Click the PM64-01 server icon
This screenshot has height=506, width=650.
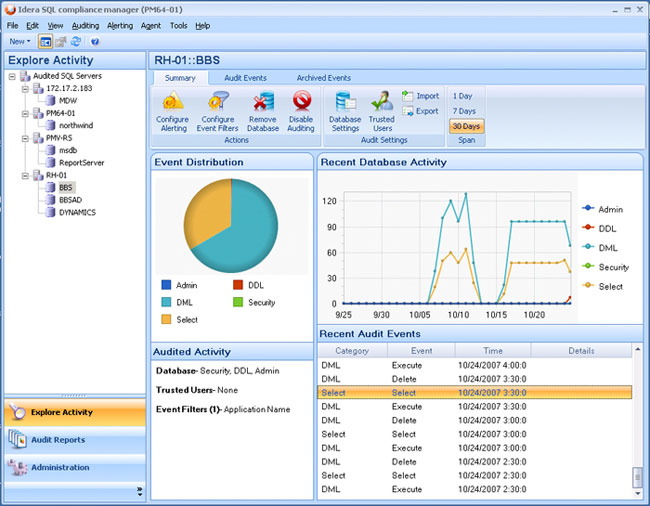click(38, 113)
